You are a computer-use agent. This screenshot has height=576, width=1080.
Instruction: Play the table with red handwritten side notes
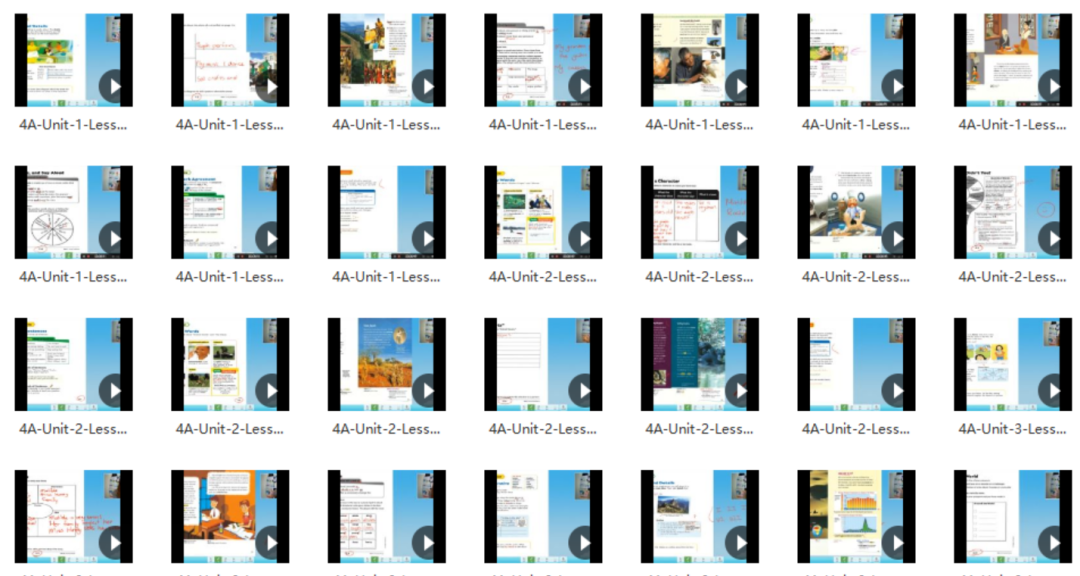pyautogui.click(x=581, y=87)
